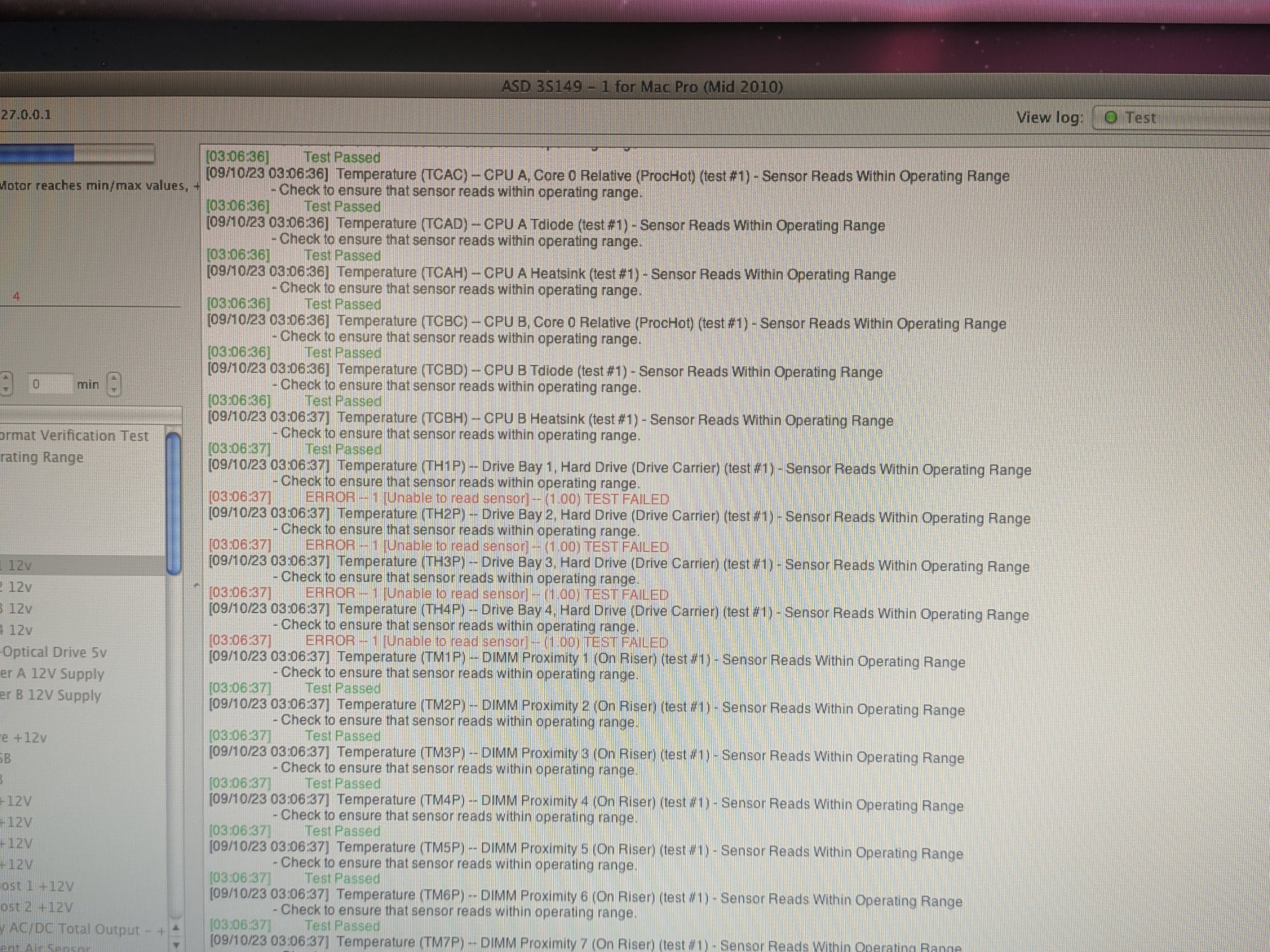This screenshot has height=952, width=1270.
Task: Click the green status indicator beside Test
Action: tap(1111, 117)
